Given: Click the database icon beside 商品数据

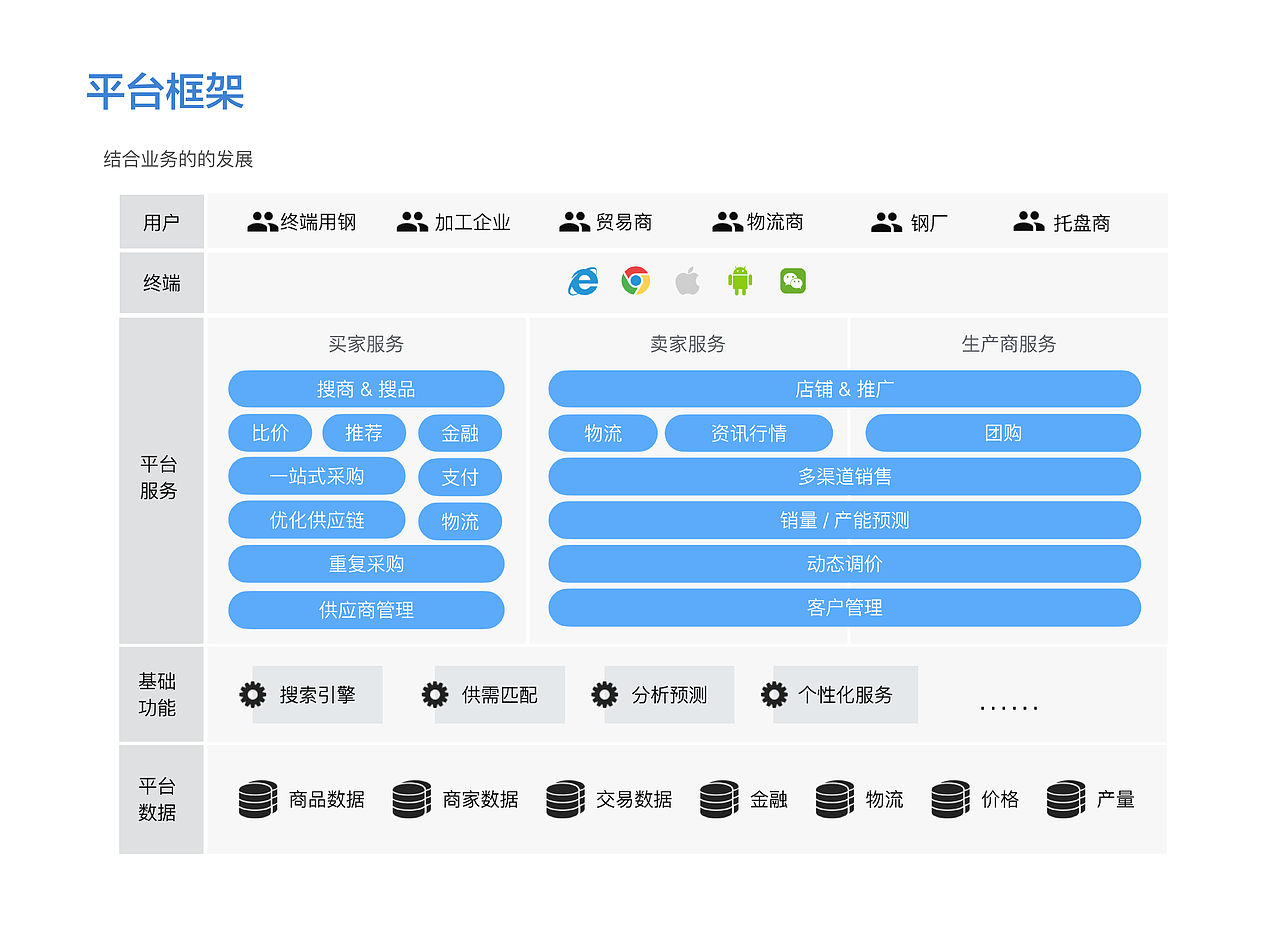Looking at the screenshot, I should click(x=258, y=799).
